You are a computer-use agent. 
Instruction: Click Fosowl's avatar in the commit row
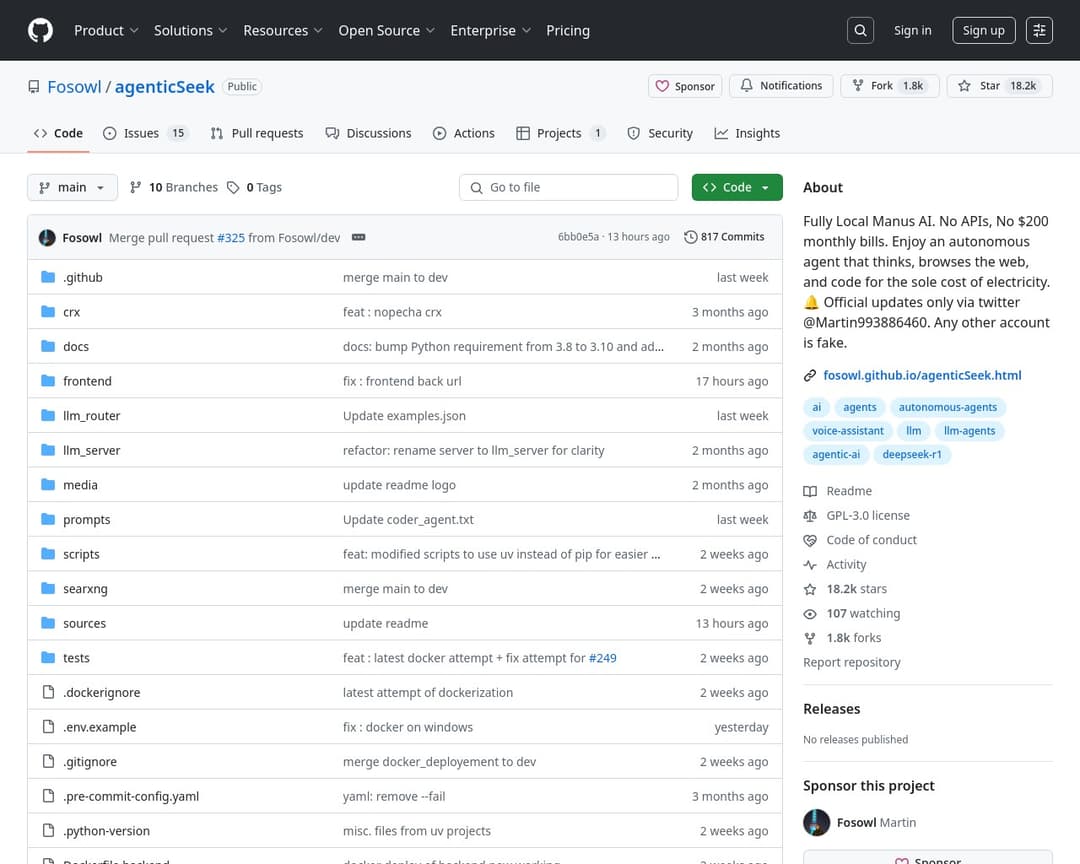point(47,238)
